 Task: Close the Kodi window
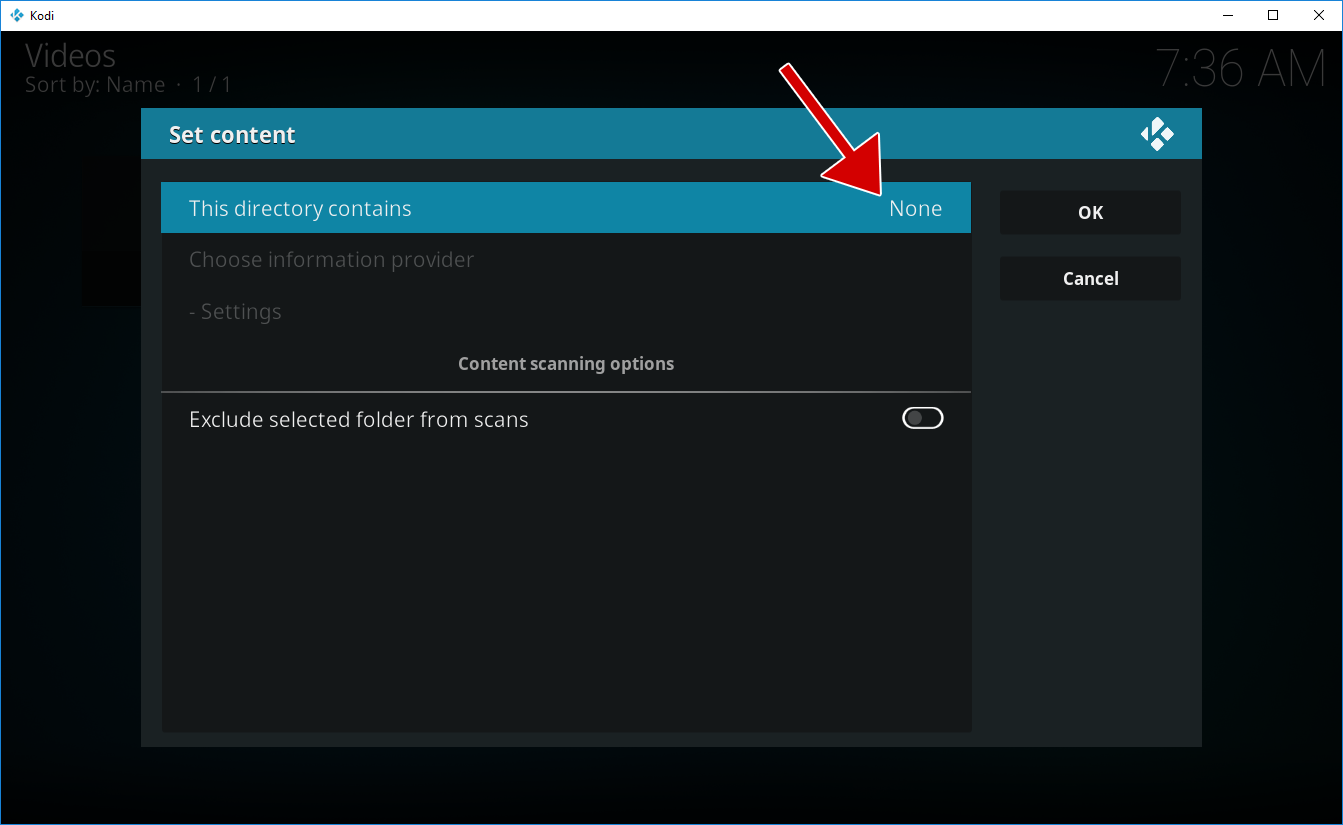[1319, 15]
